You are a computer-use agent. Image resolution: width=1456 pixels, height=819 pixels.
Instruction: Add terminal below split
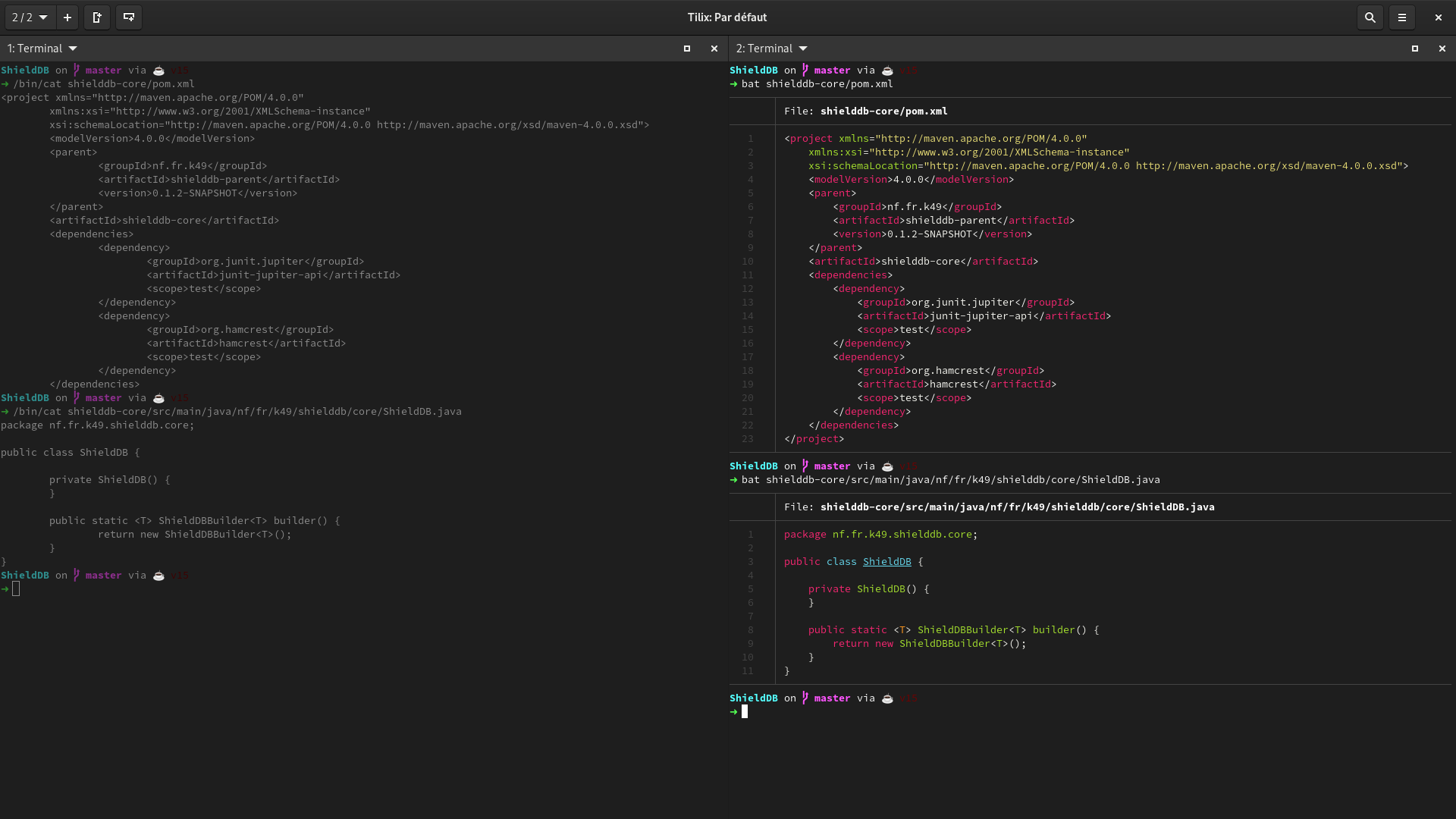[x=129, y=17]
